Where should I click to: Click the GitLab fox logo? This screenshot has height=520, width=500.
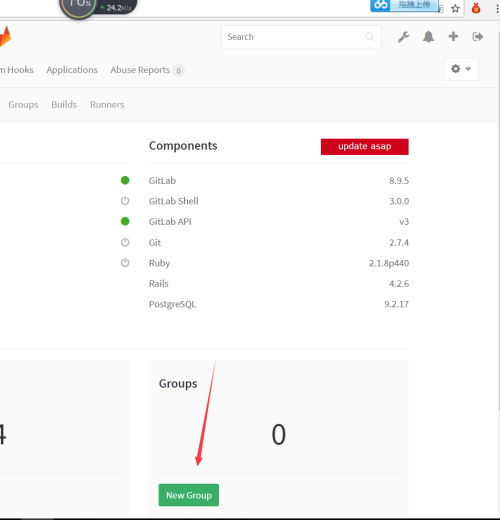(x=5, y=37)
